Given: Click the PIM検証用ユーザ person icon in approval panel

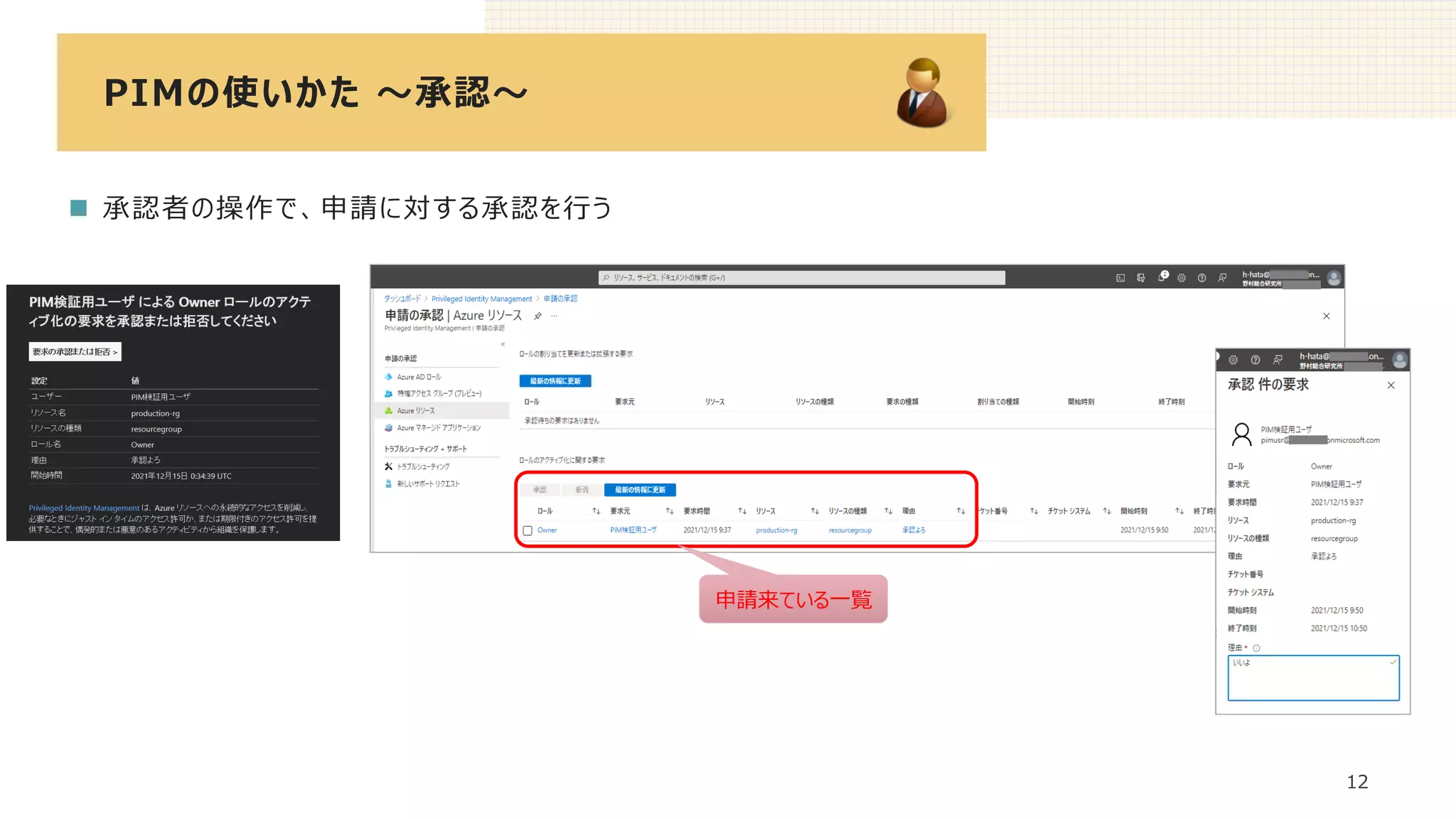Looking at the screenshot, I should [x=1241, y=434].
